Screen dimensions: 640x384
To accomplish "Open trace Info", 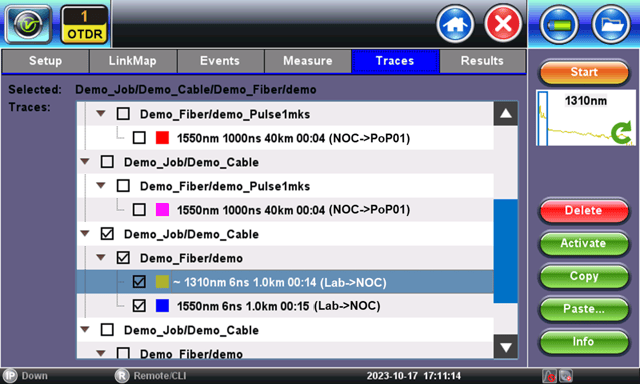I will click(x=584, y=342).
